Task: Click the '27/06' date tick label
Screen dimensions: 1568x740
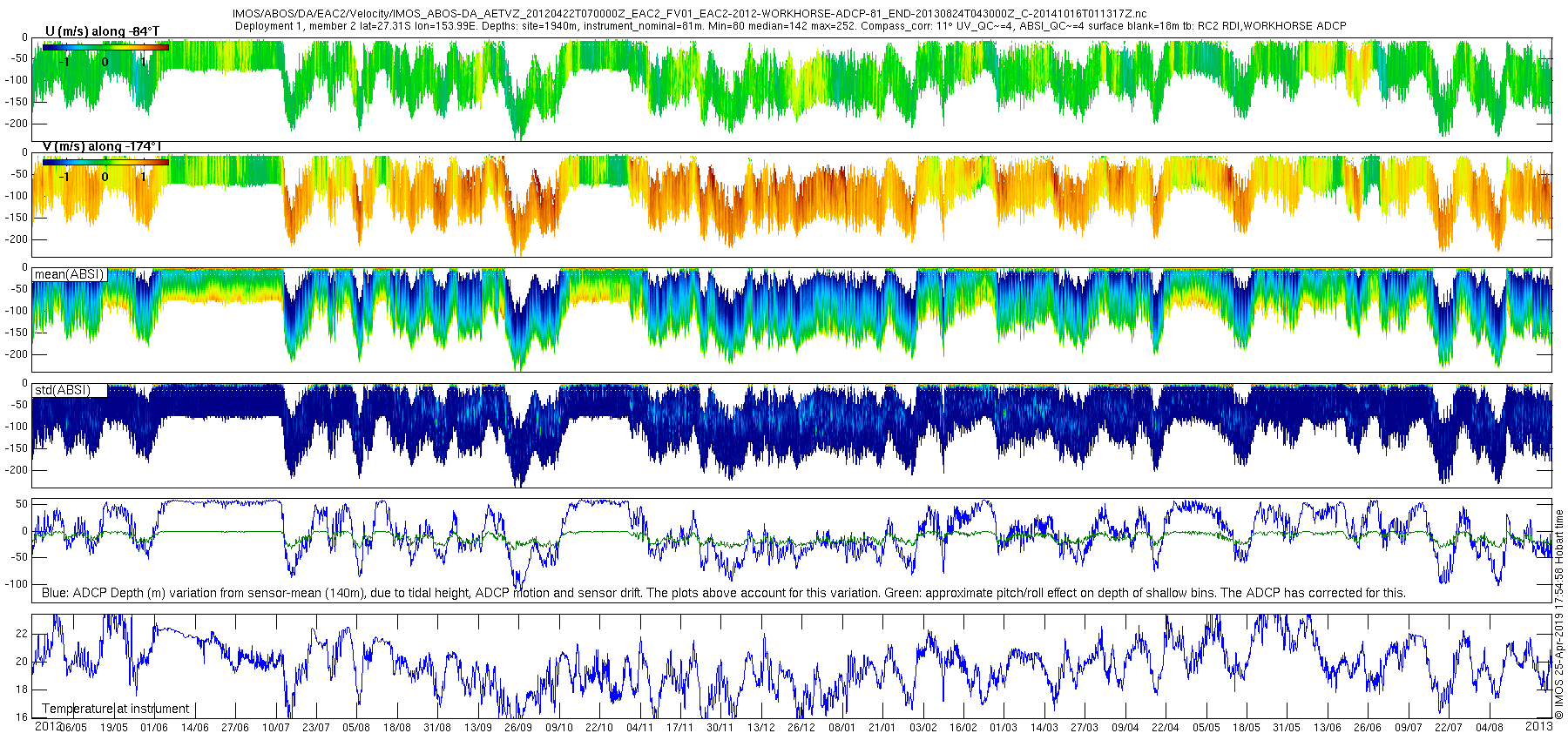Action: pyautogui.click(x=235, y=728)
